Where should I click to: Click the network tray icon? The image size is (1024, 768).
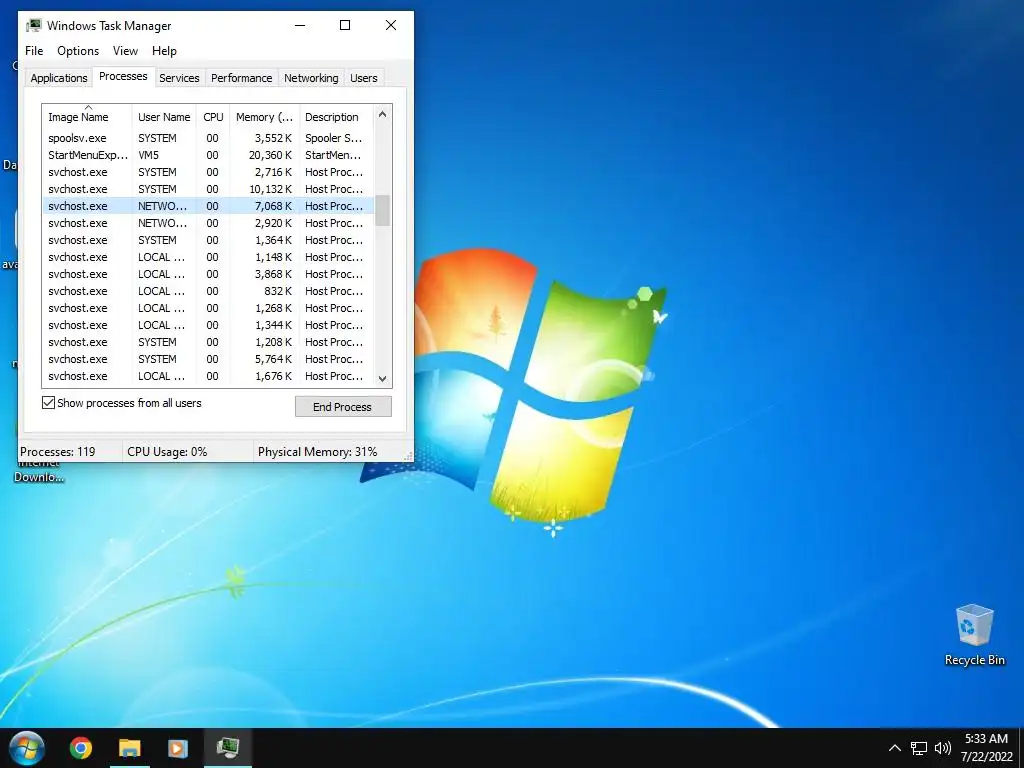(919, 748)
